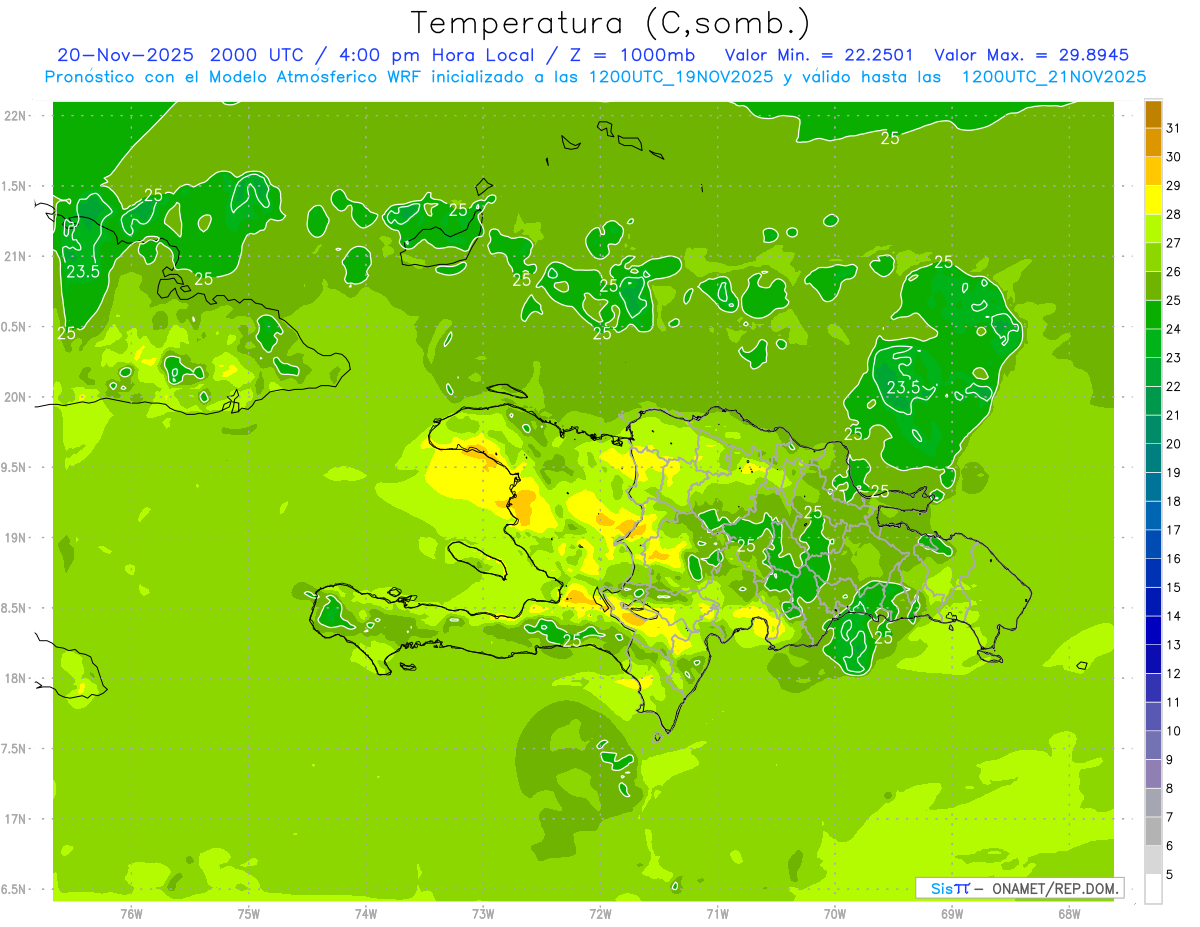Click the colorbar label '18'
Screen dimensions: 1200x927
[1174, 502]
